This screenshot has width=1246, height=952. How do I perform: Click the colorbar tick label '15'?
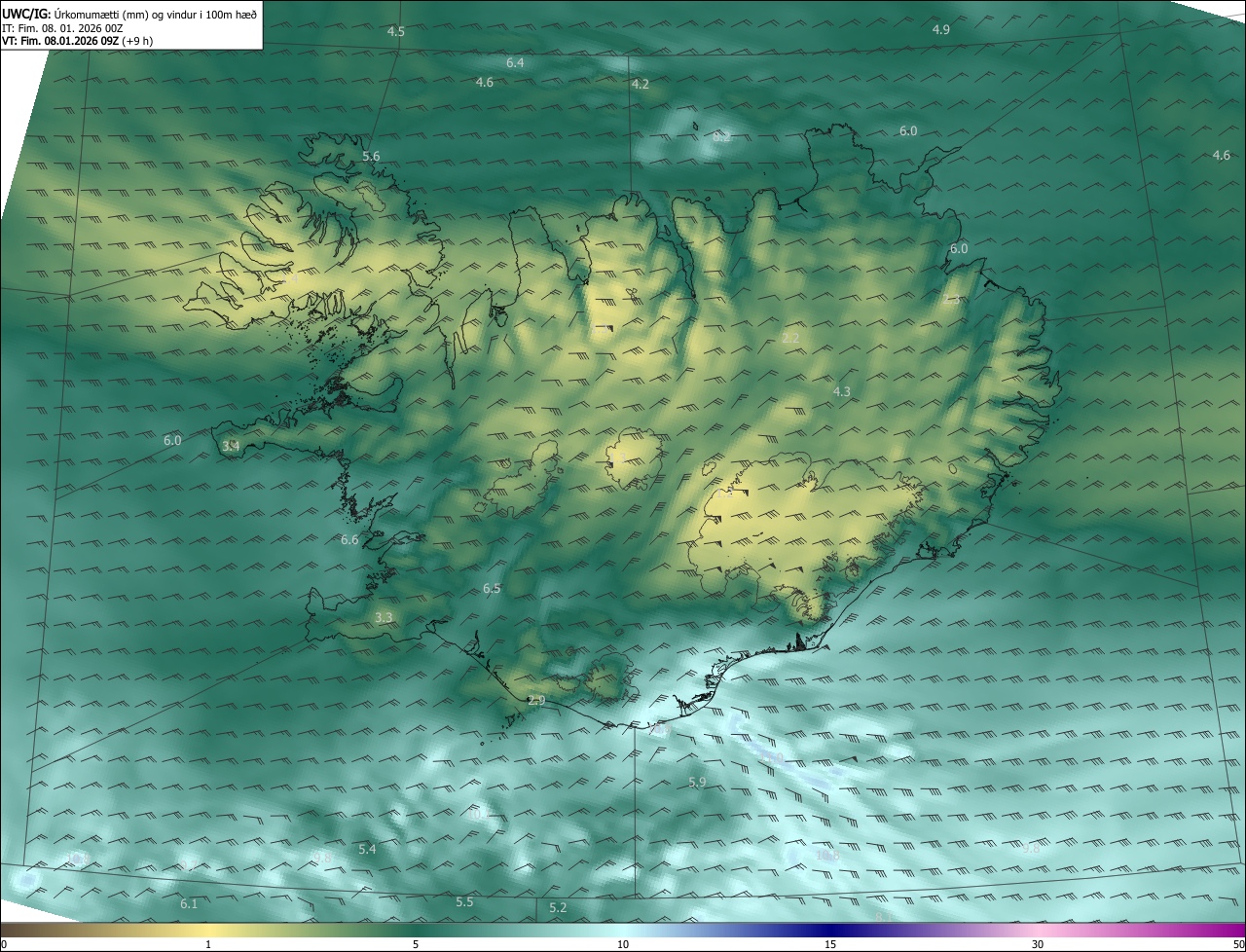pyautogui.click(x=830, y=945)
